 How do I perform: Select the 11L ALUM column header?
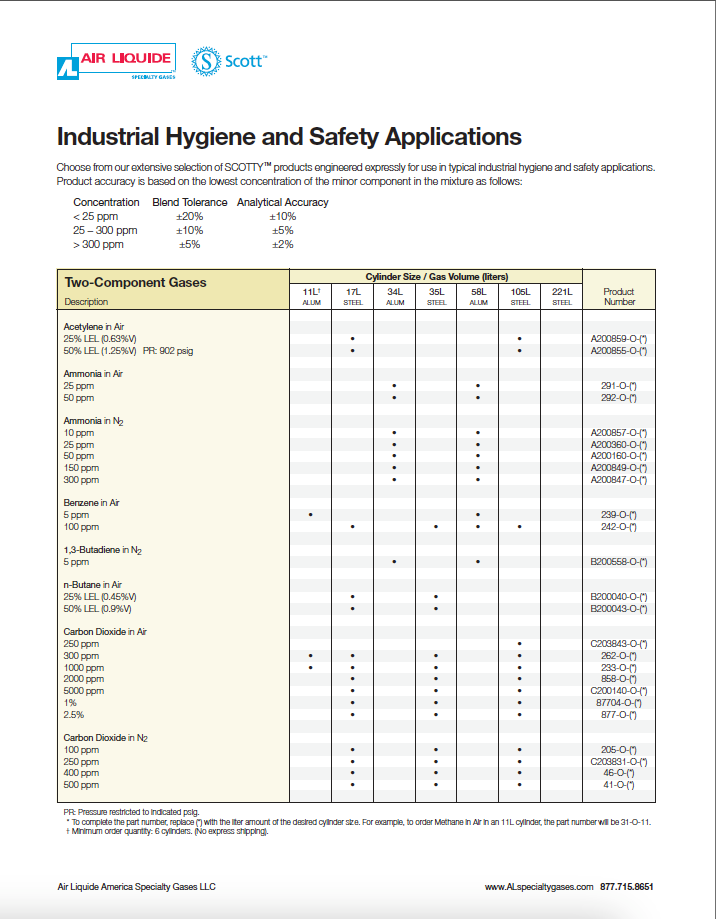pos(311,296)
